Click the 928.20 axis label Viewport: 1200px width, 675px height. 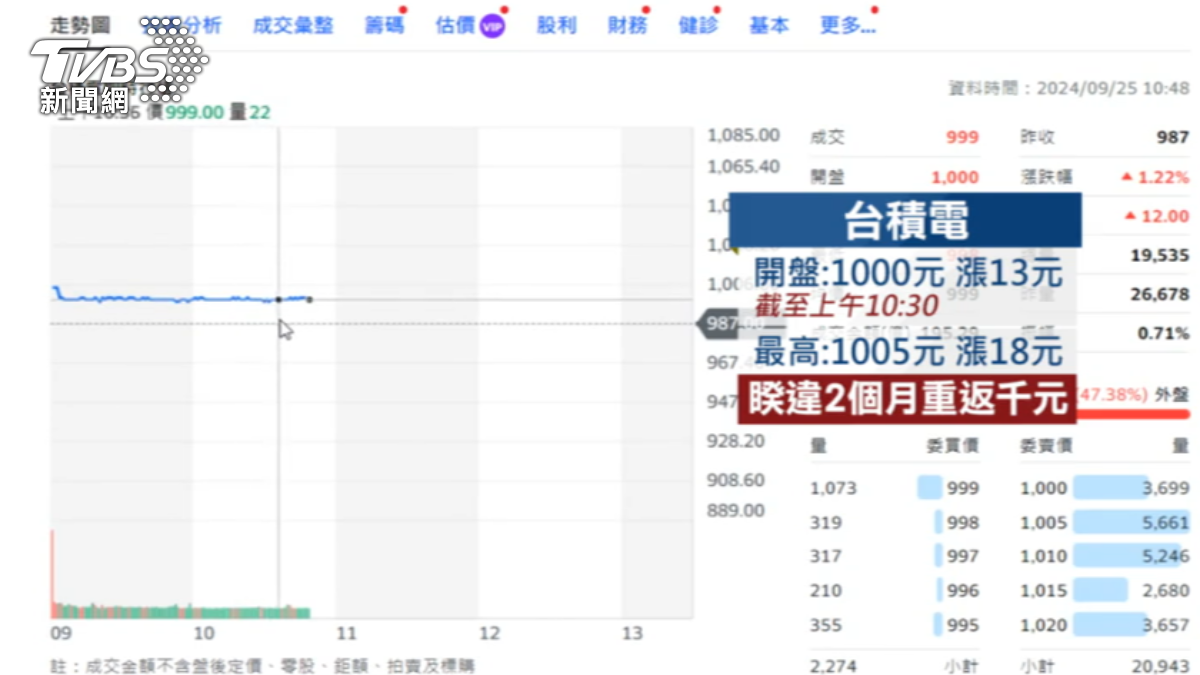tap(736, 441)
